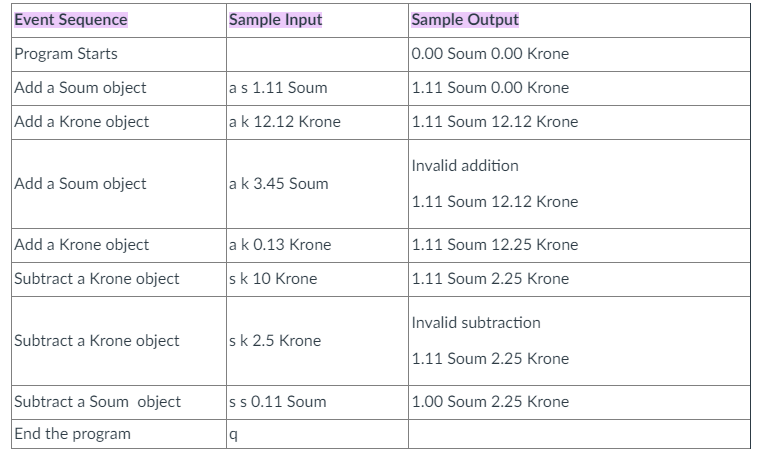Click the Event Sequence header cell
Image resolution: width=784 pixels, height=467 pixels.
click(71, 19)
